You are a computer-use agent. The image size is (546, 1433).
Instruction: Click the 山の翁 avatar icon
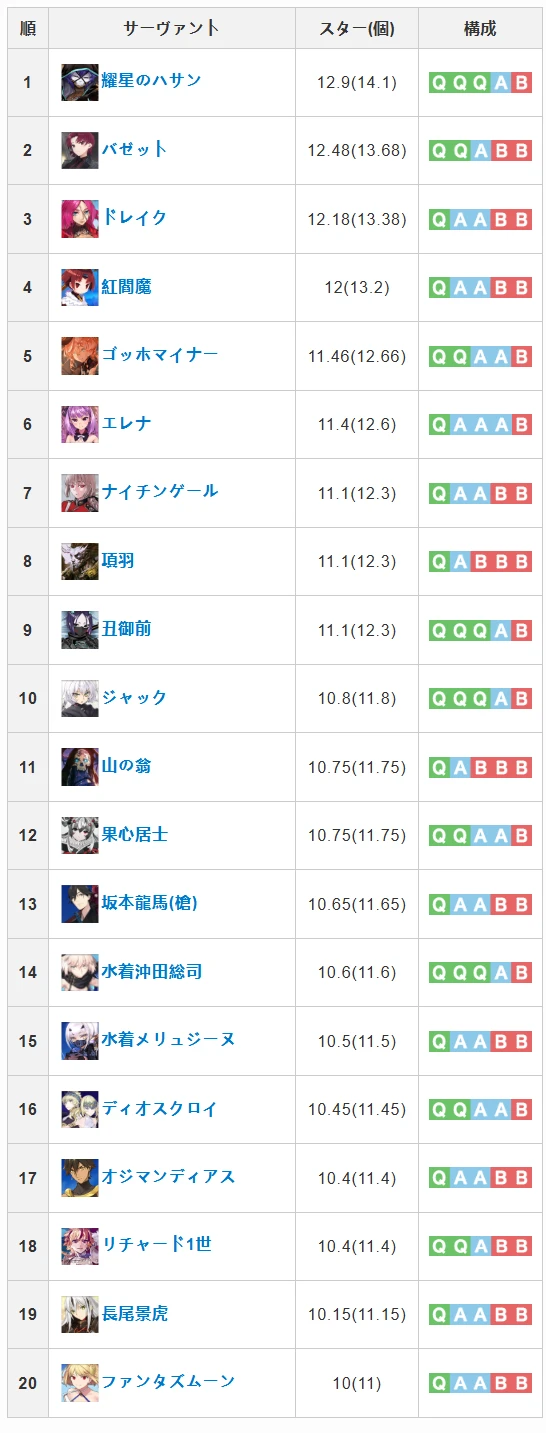[x=80, y=767]
